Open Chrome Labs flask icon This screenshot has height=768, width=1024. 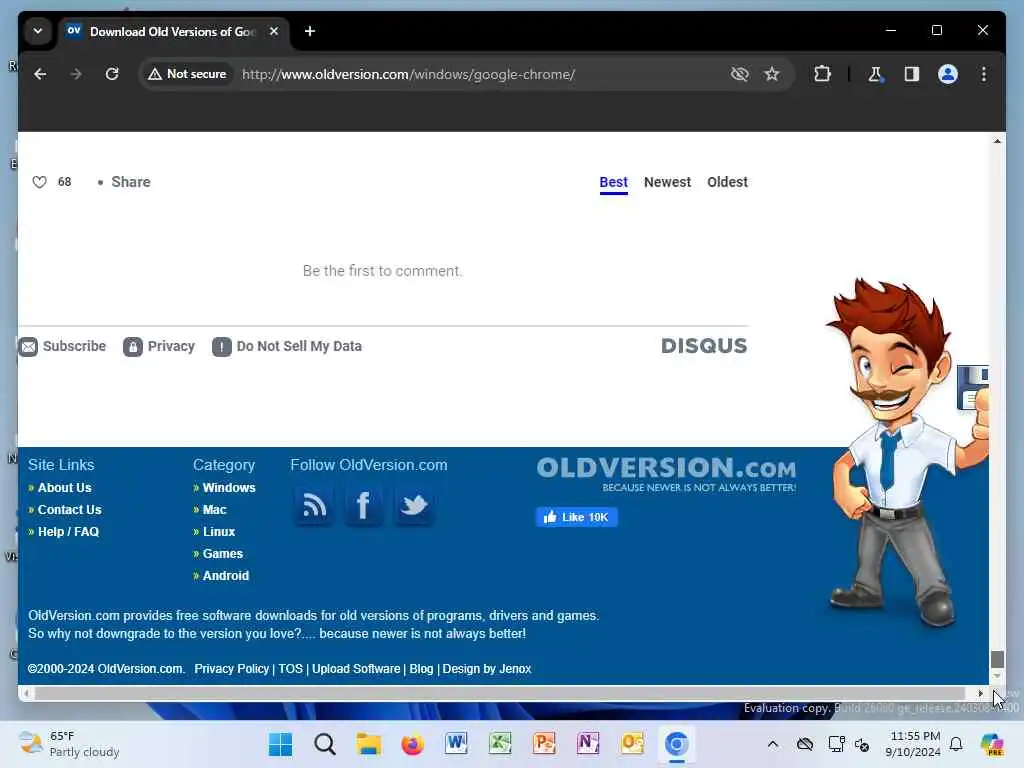click(x=875, y=74)
